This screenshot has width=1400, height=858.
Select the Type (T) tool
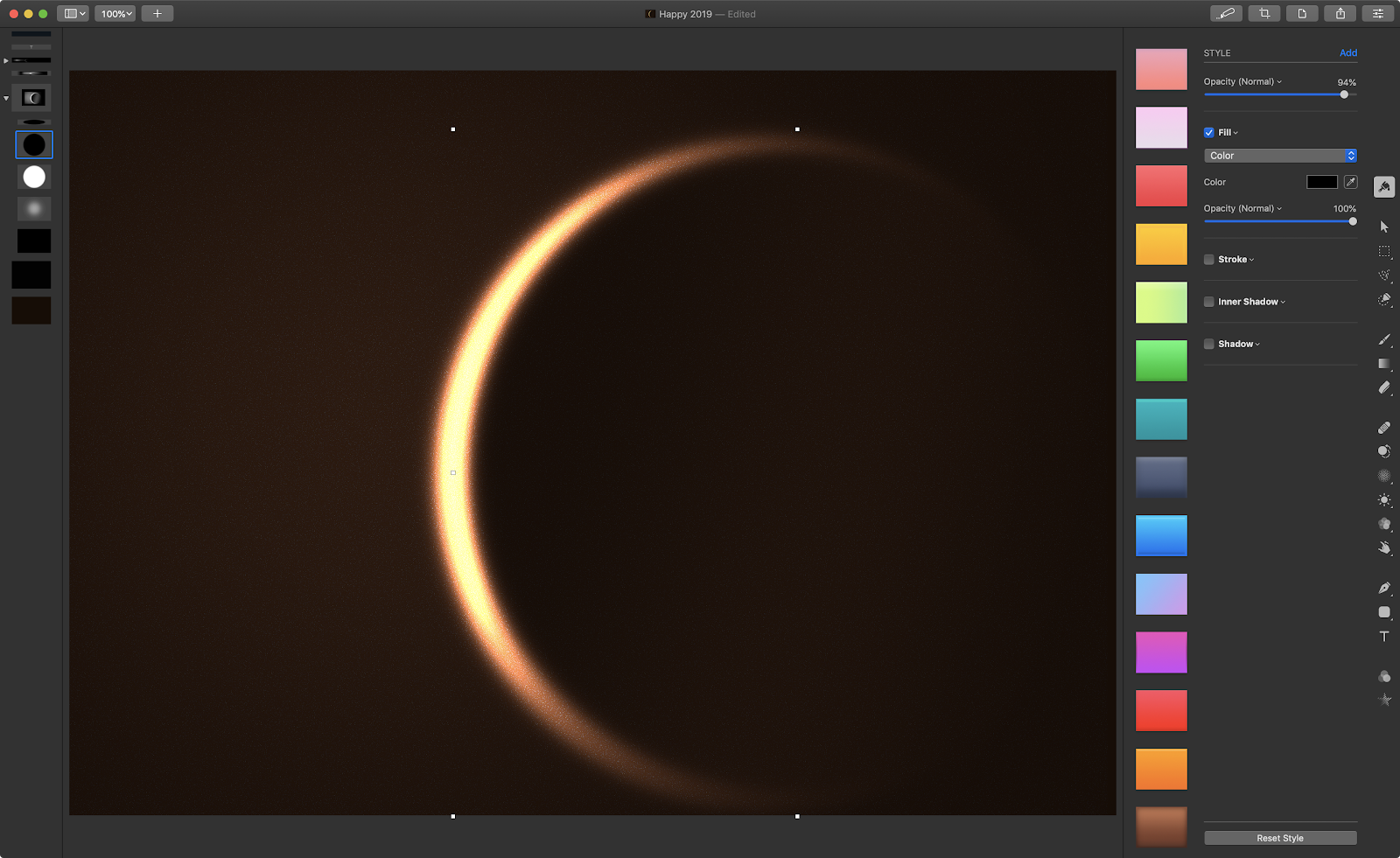(1384, 637)
